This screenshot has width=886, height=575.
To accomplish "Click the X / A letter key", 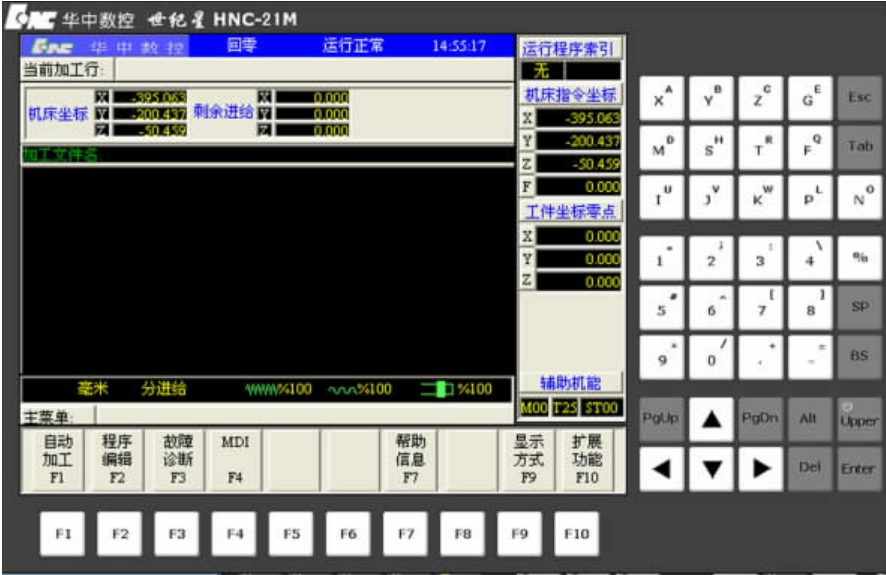I will pos(662,98).
